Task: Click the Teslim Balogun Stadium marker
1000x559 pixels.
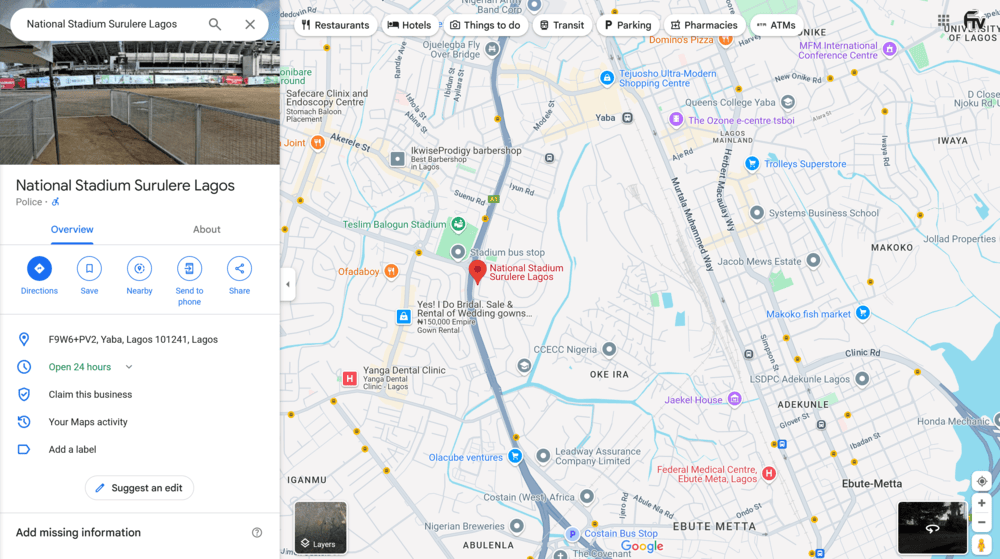Action: pyautogui.click(x=458, y=224)
